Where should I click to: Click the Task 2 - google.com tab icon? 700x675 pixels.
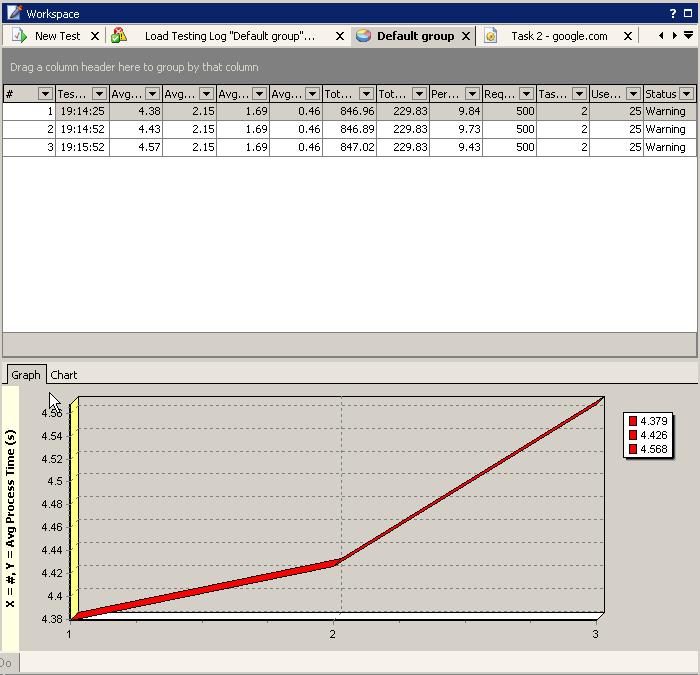tap(491, 36)
